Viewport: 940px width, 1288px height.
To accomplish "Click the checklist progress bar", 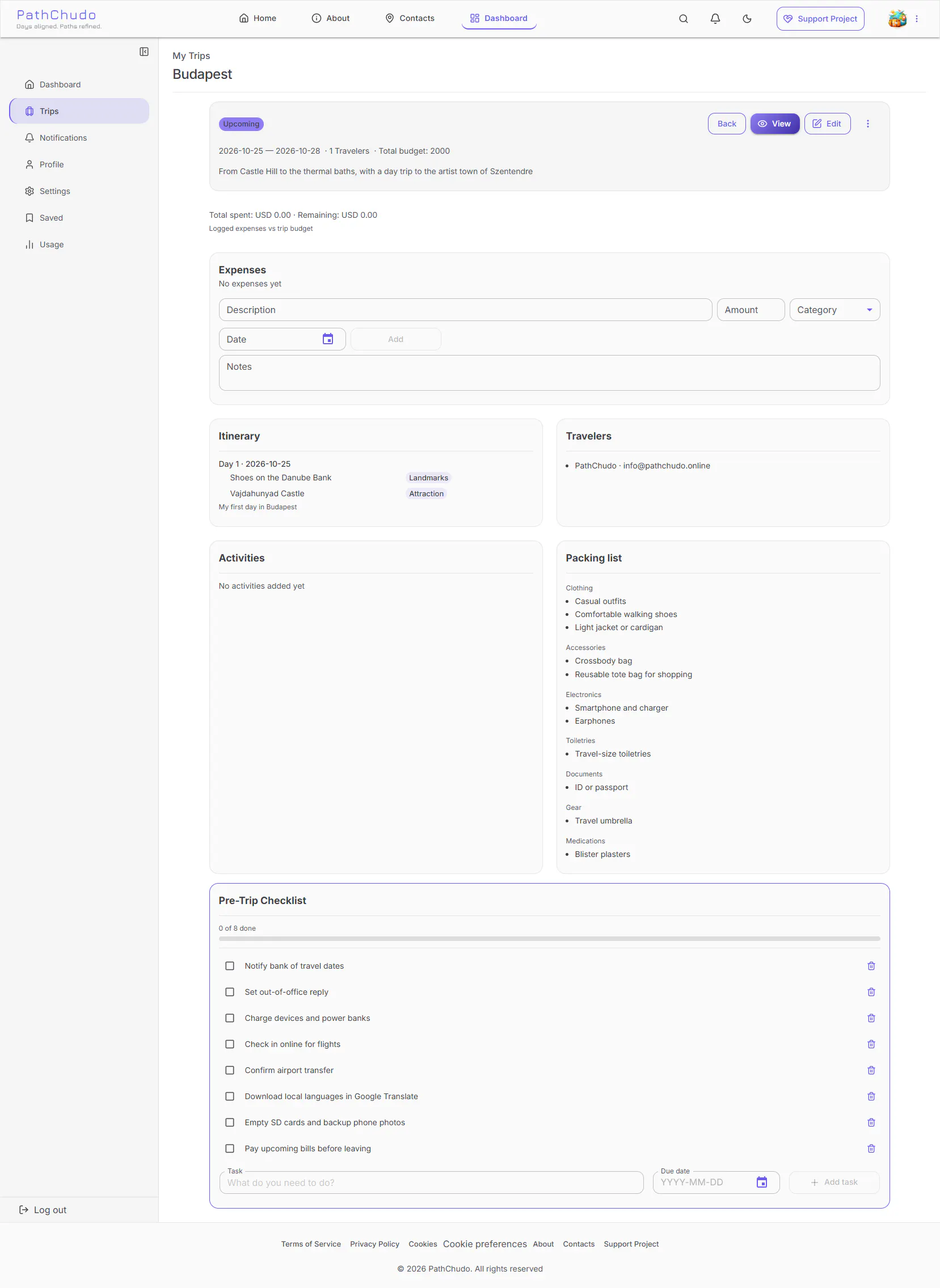I will click(x=549, y=939).
